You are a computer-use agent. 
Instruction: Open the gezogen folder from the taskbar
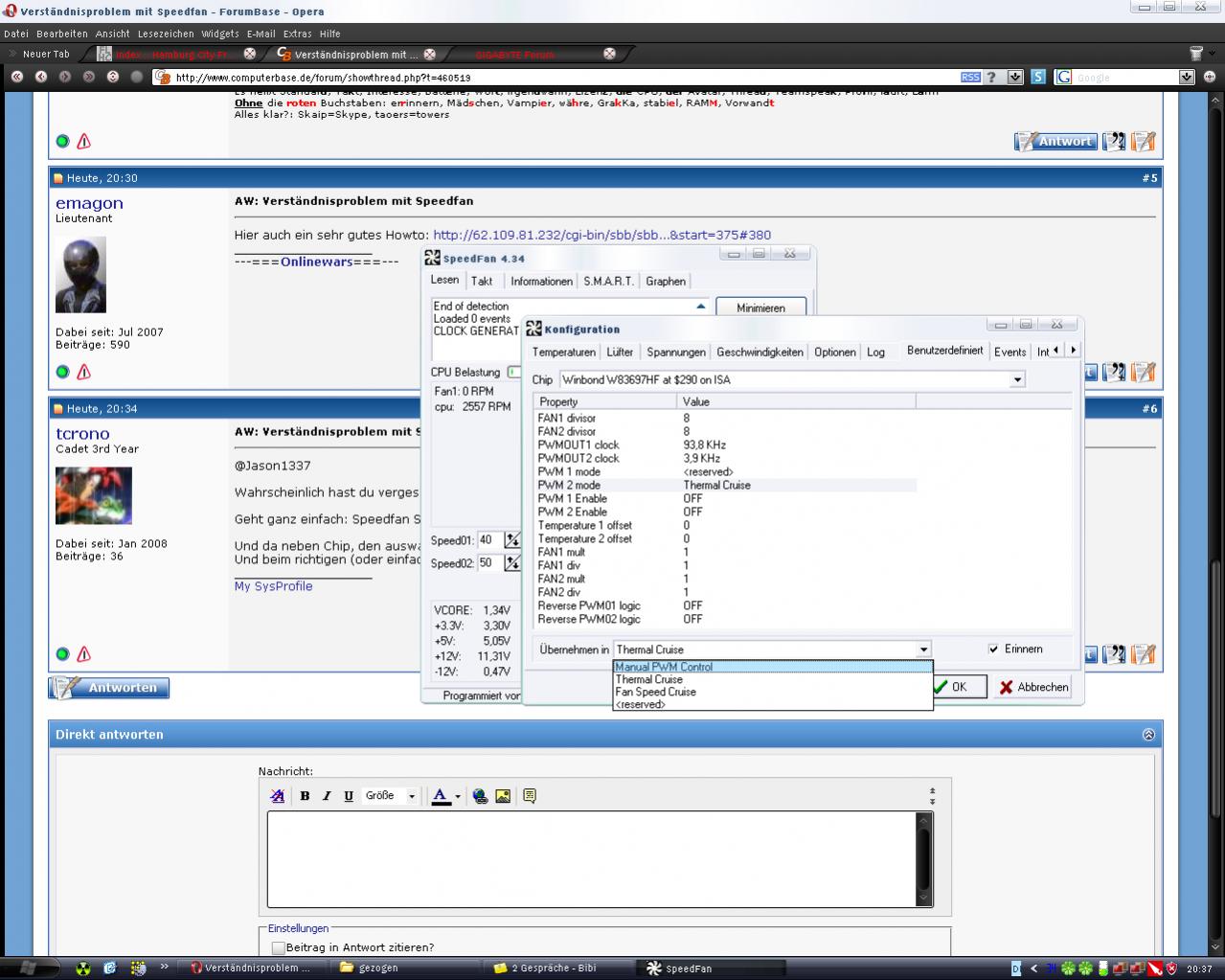pyautogui.click(x=407, y=968)
